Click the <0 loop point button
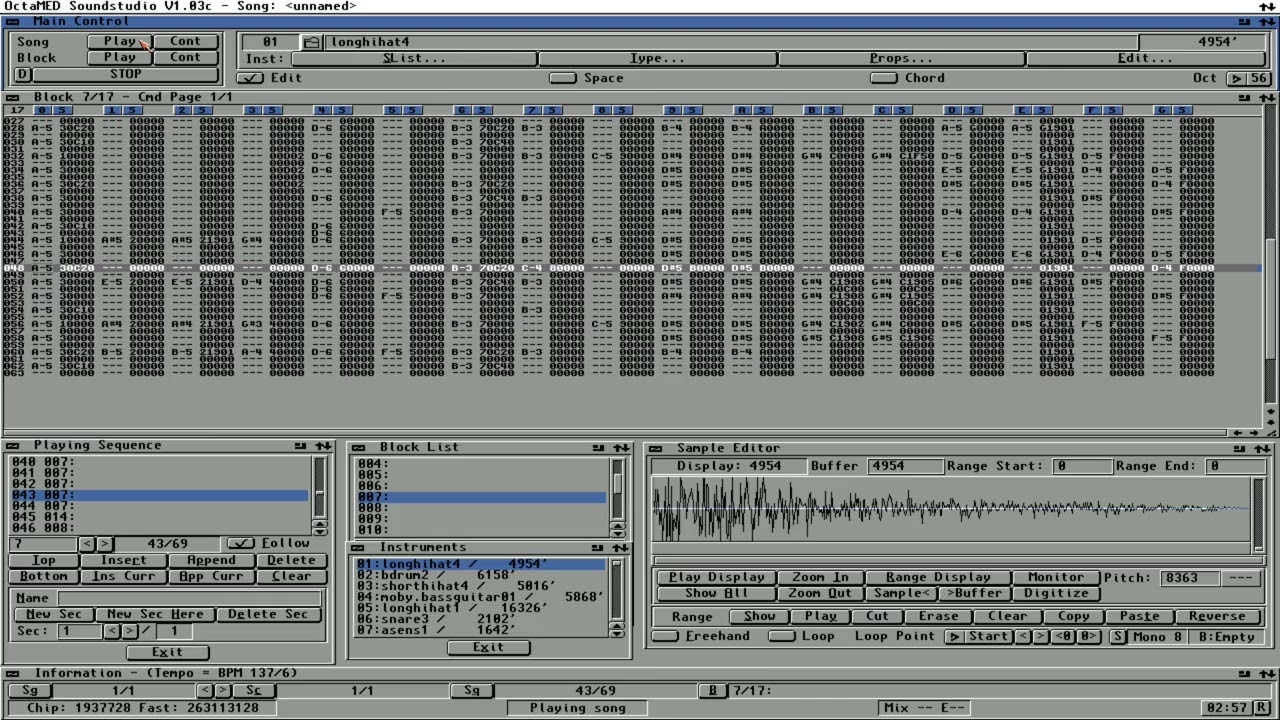The height and width of the screenshot is (720, 1280). 1064,637
